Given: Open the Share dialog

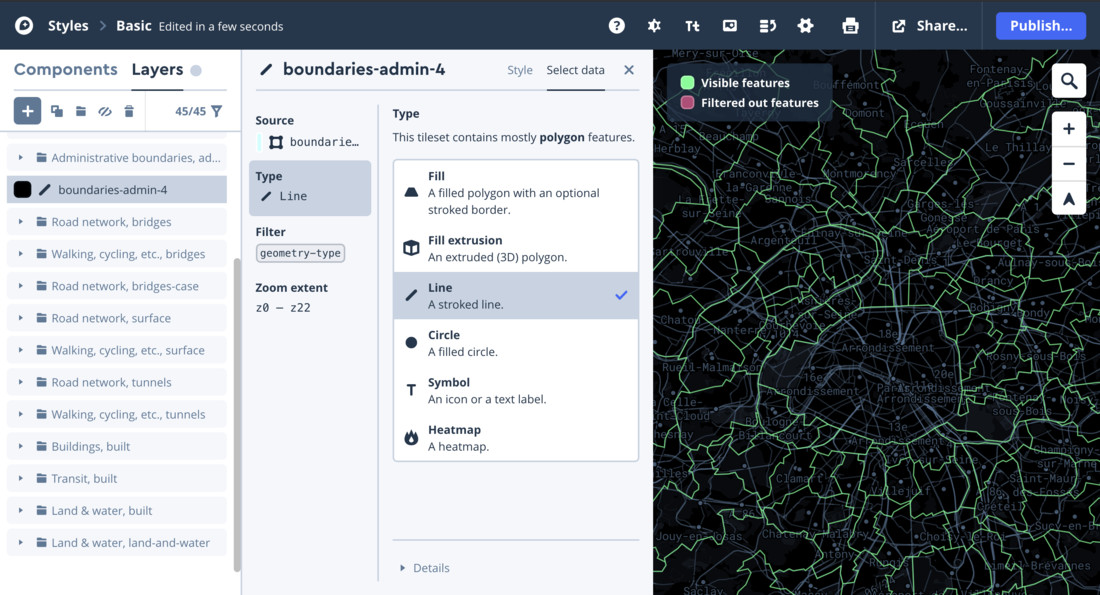Looking at the screenshot, I should tap(929, 25).
